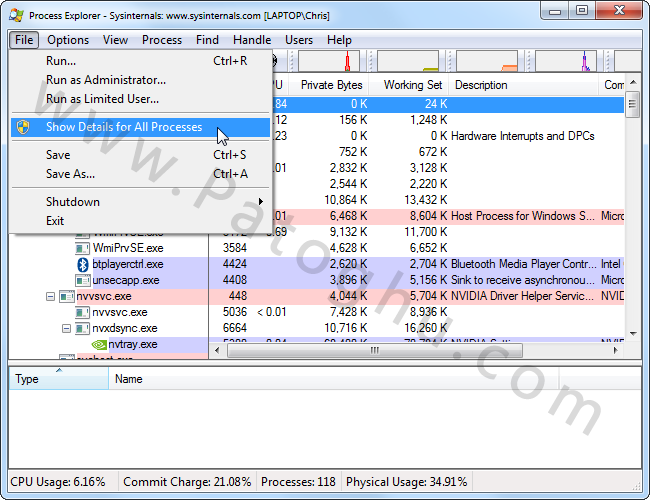Collapse the nvvsvc.exe parent tree node
Image resolution: width=650 pixels, height=500 pixels.
coord(51,296)
